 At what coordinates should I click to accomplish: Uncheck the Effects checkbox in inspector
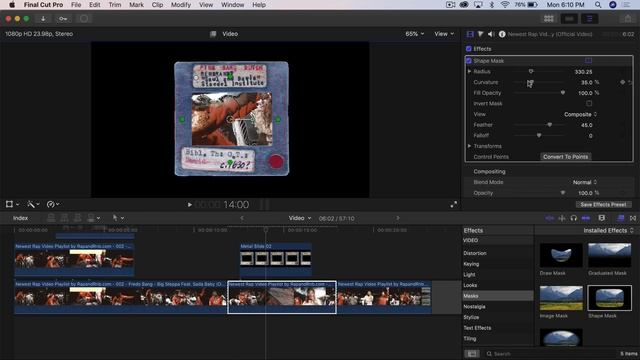[x=469, y=49]
